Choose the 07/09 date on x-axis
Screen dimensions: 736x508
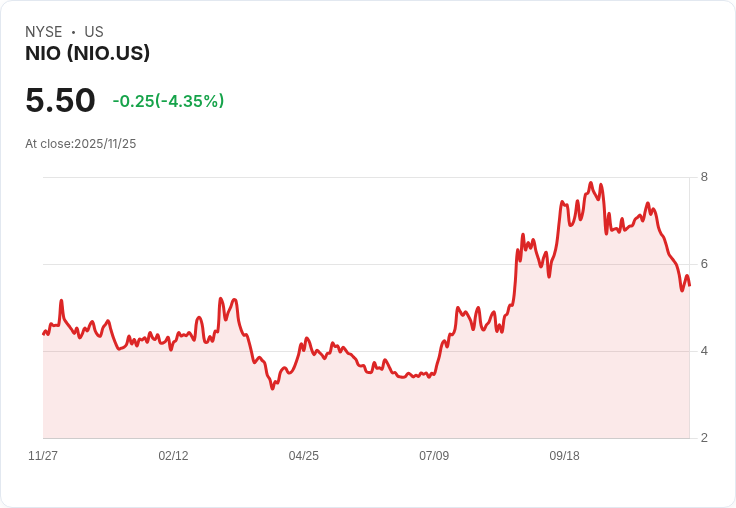[x=434, y=456]
